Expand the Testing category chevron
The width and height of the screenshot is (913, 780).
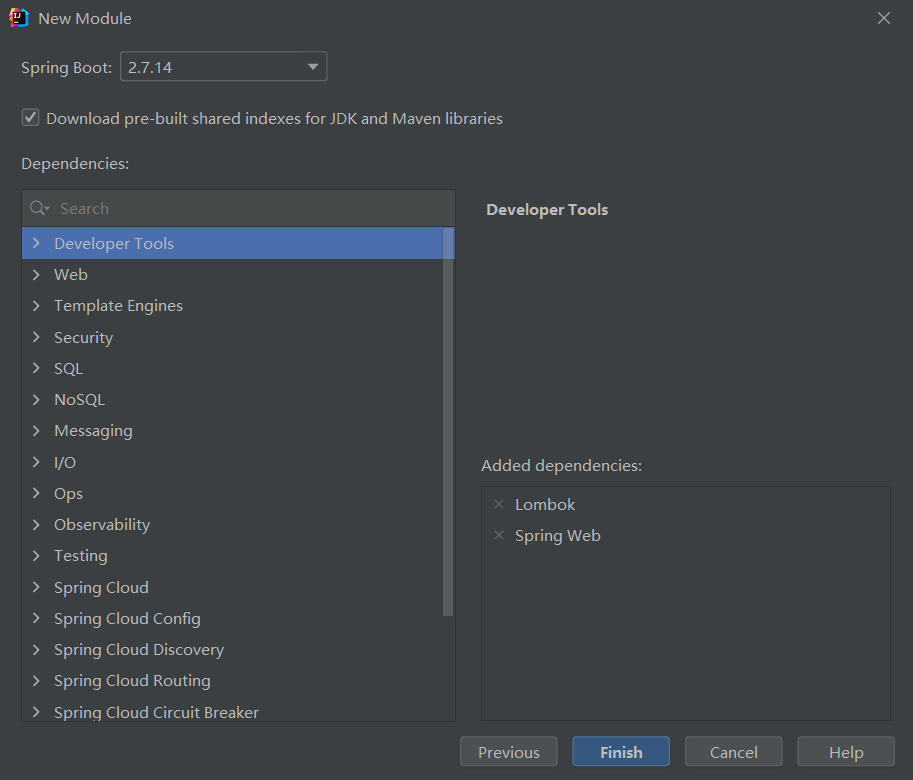point(36,556)
